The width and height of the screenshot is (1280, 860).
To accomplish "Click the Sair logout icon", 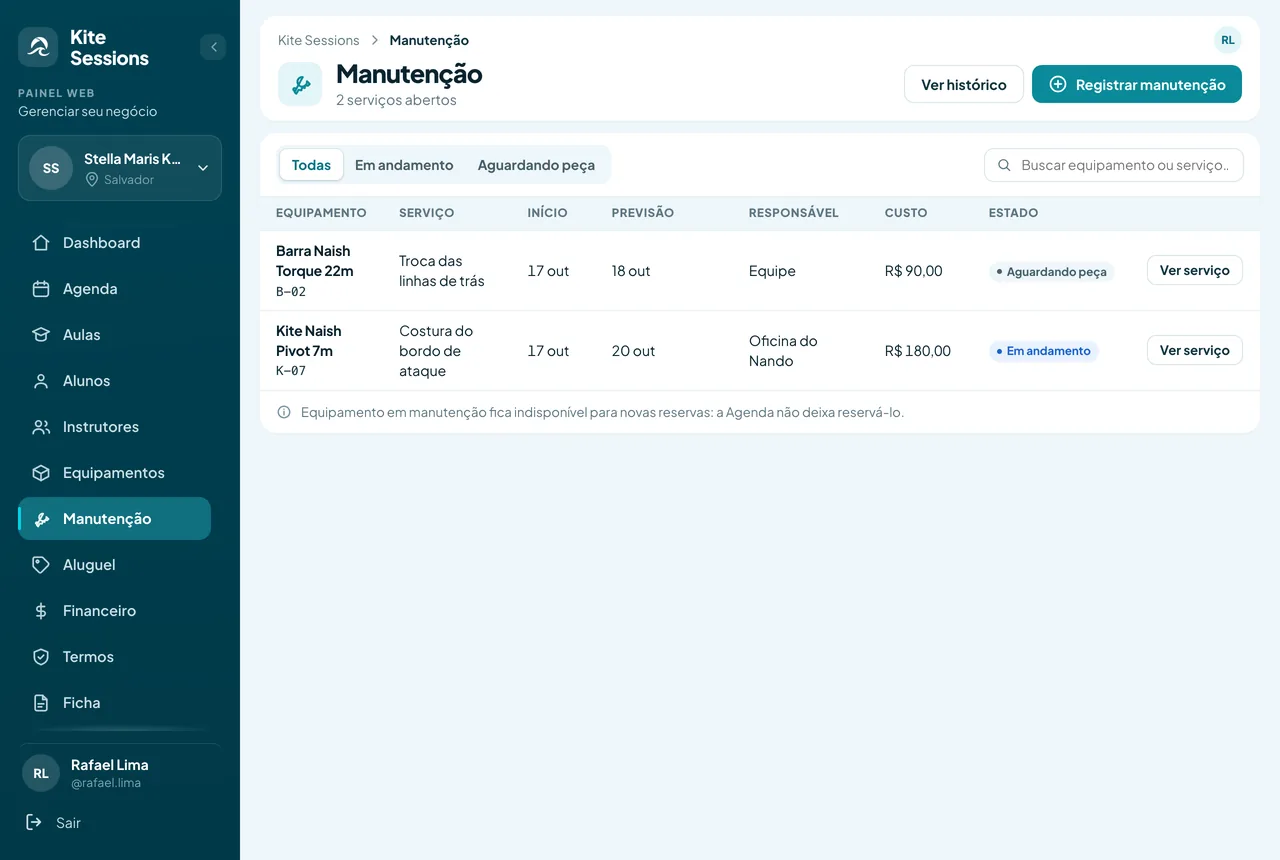I will click(34, 822).
